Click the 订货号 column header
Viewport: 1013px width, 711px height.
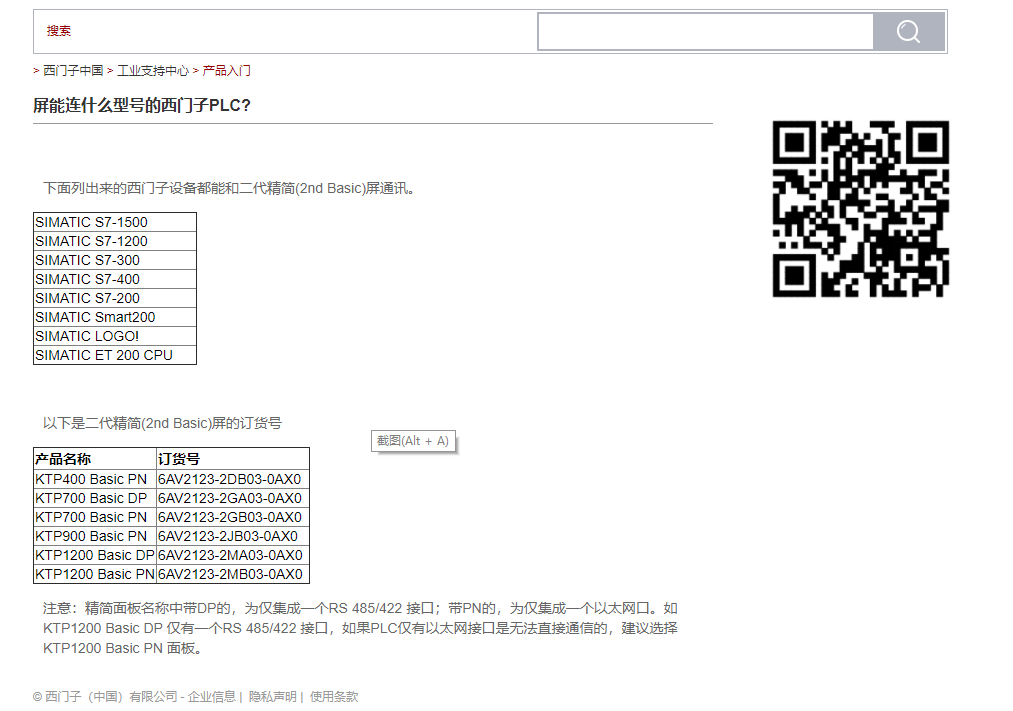click(180, 459)
